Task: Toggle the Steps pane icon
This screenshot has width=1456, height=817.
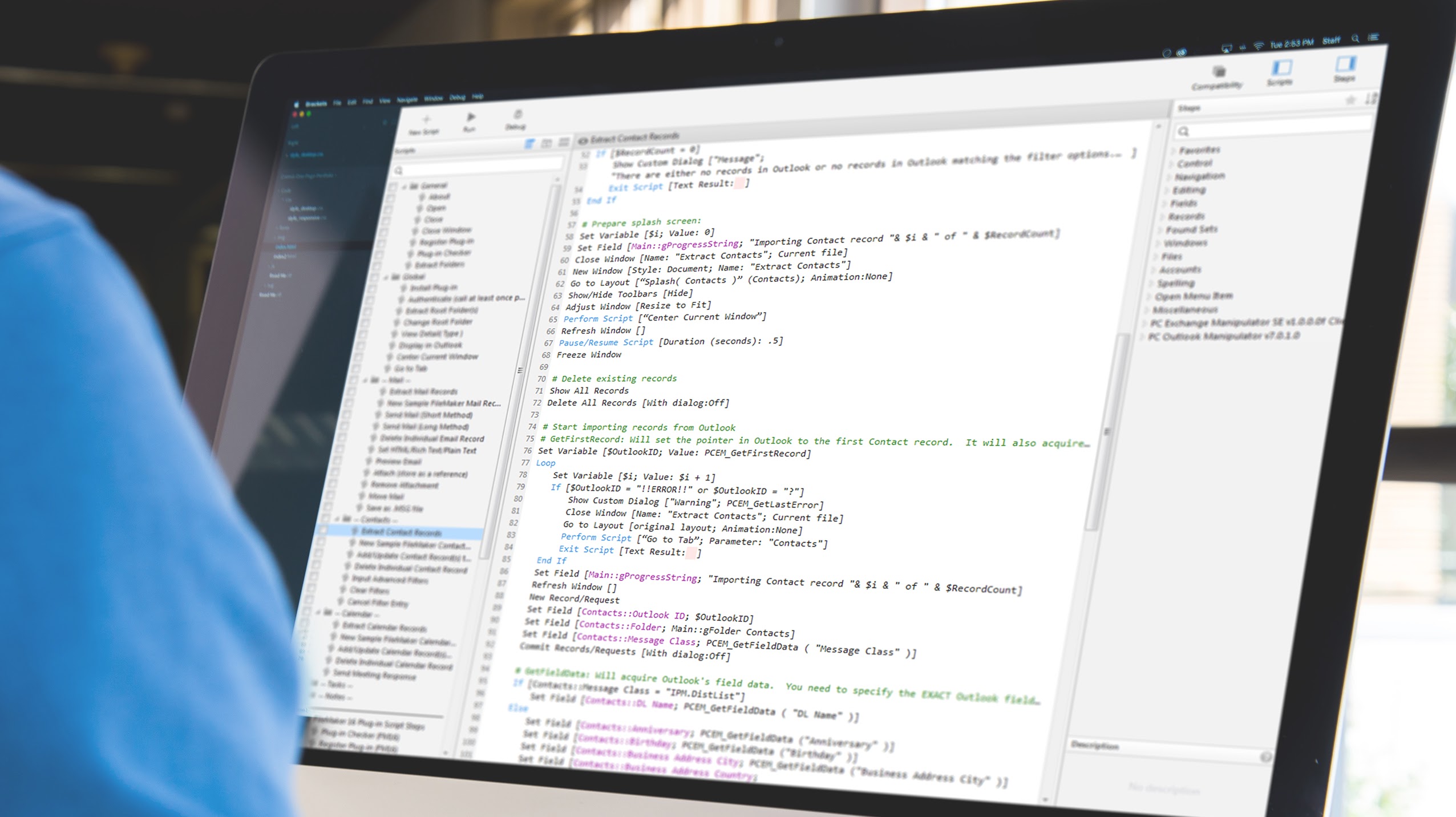Action: pyautogui.click(x=1345, y=64)
